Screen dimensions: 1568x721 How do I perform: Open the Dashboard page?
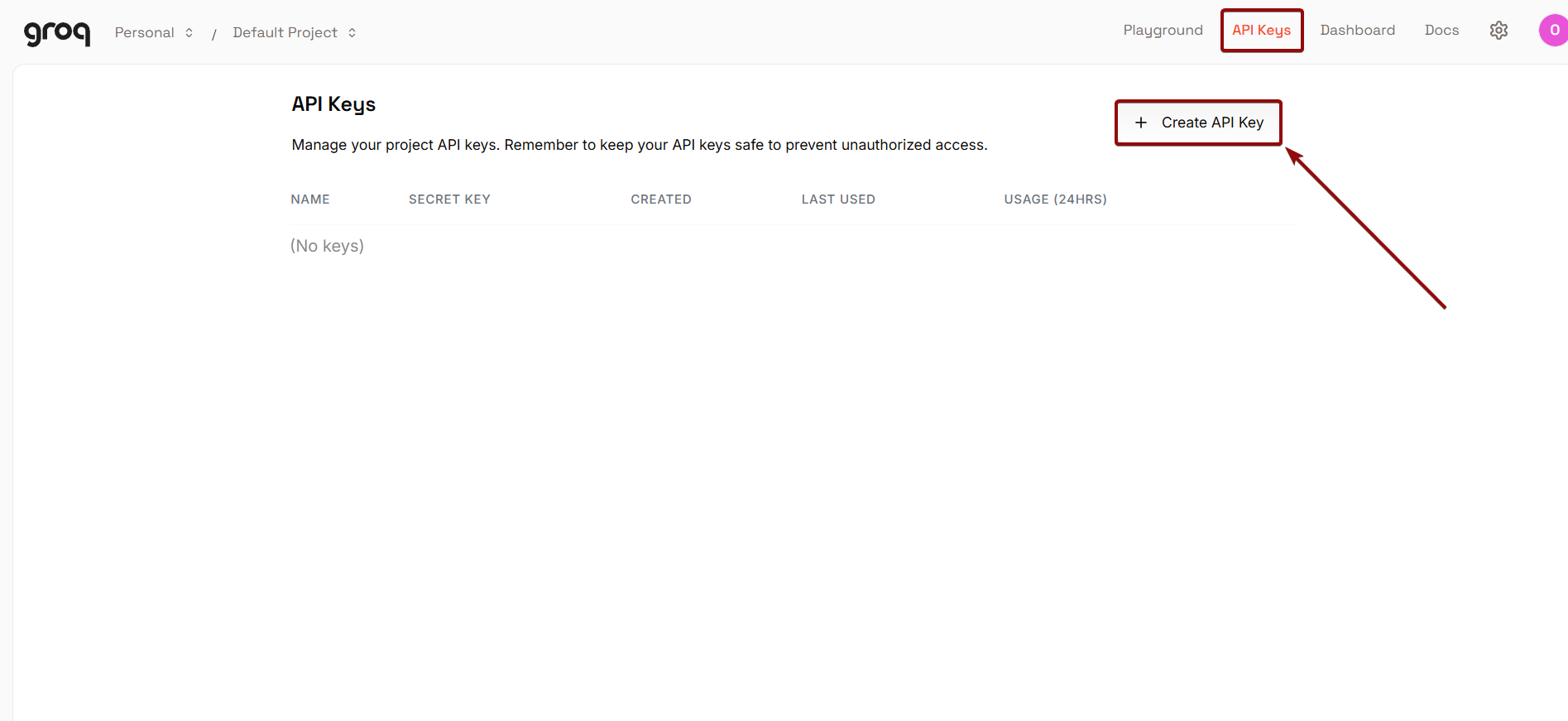point(1357,30)
